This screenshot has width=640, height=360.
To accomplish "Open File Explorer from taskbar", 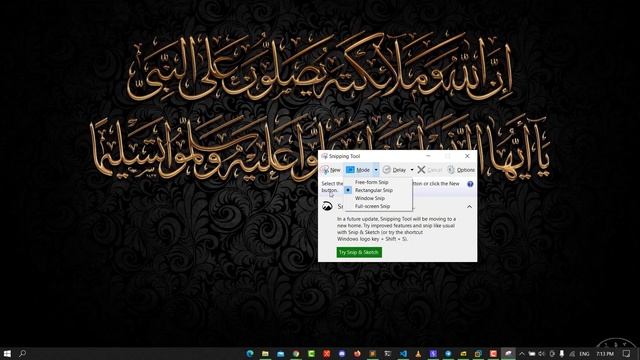I will pos(265,353).
